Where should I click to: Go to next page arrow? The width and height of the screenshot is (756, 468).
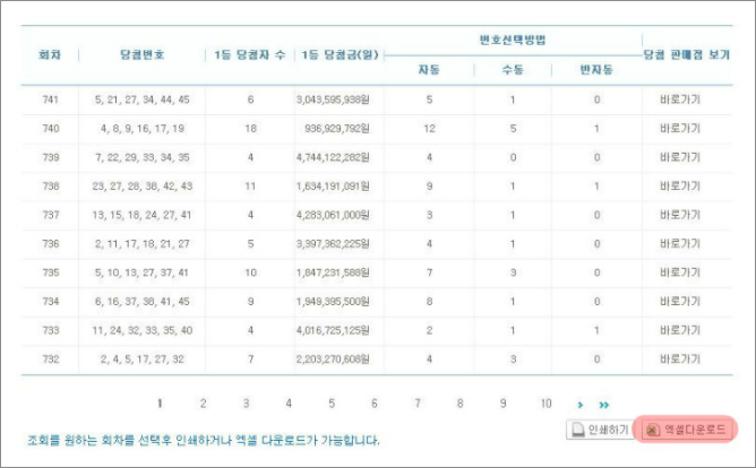tap(580, 405)
